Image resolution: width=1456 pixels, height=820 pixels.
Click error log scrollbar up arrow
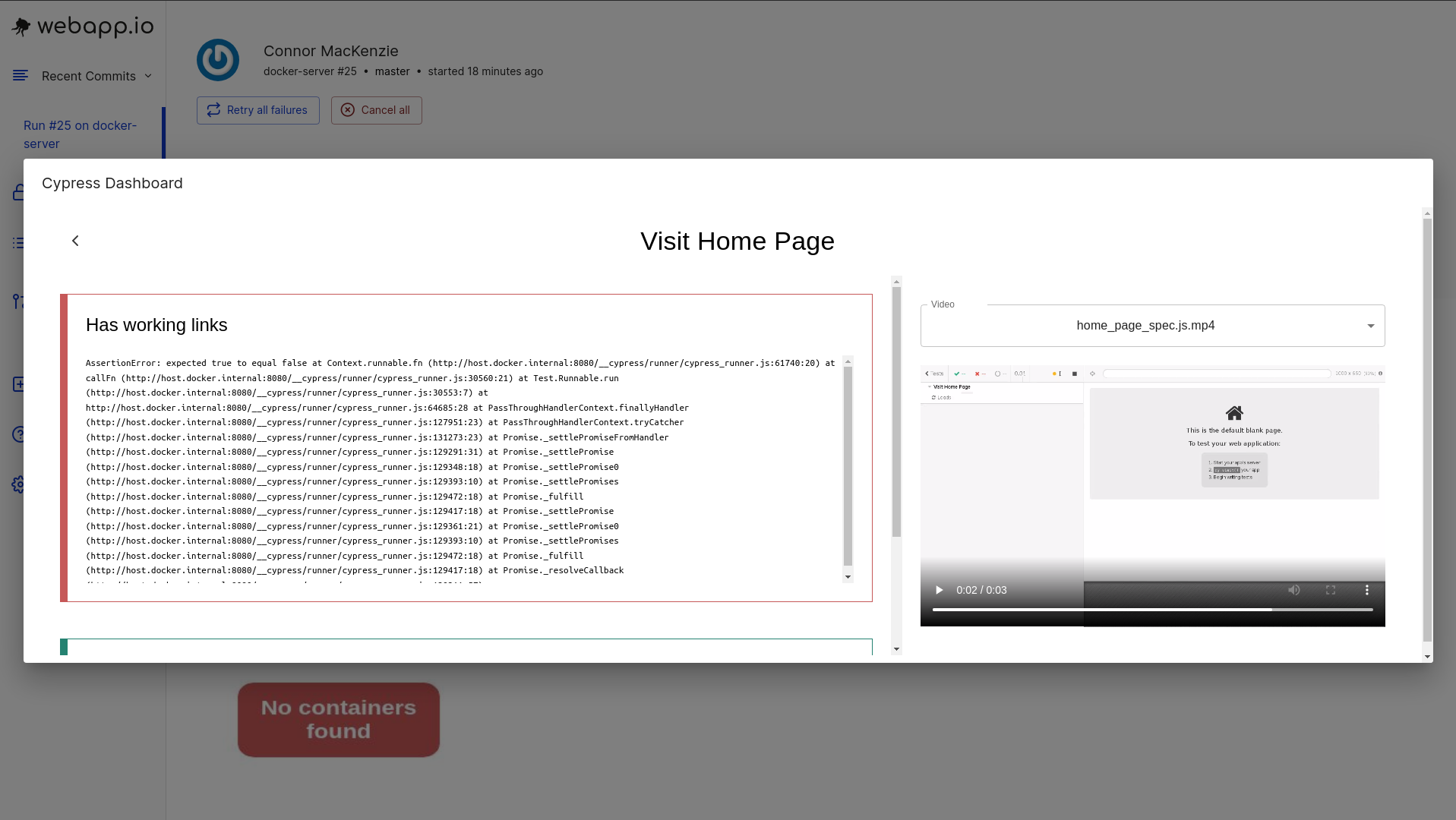point(848,361)
